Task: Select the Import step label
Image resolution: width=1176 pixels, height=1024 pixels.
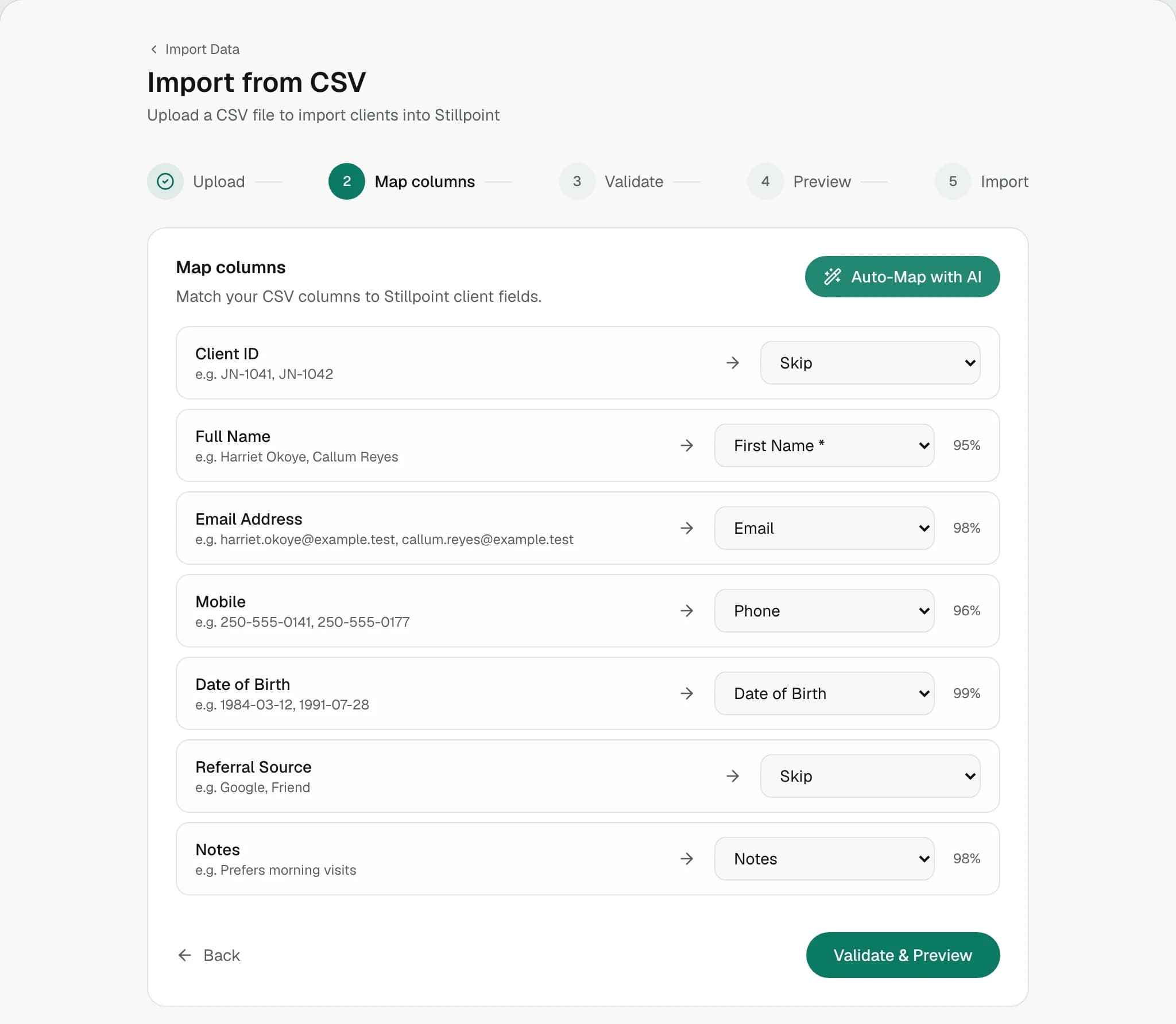Action: pos(1004,181)
